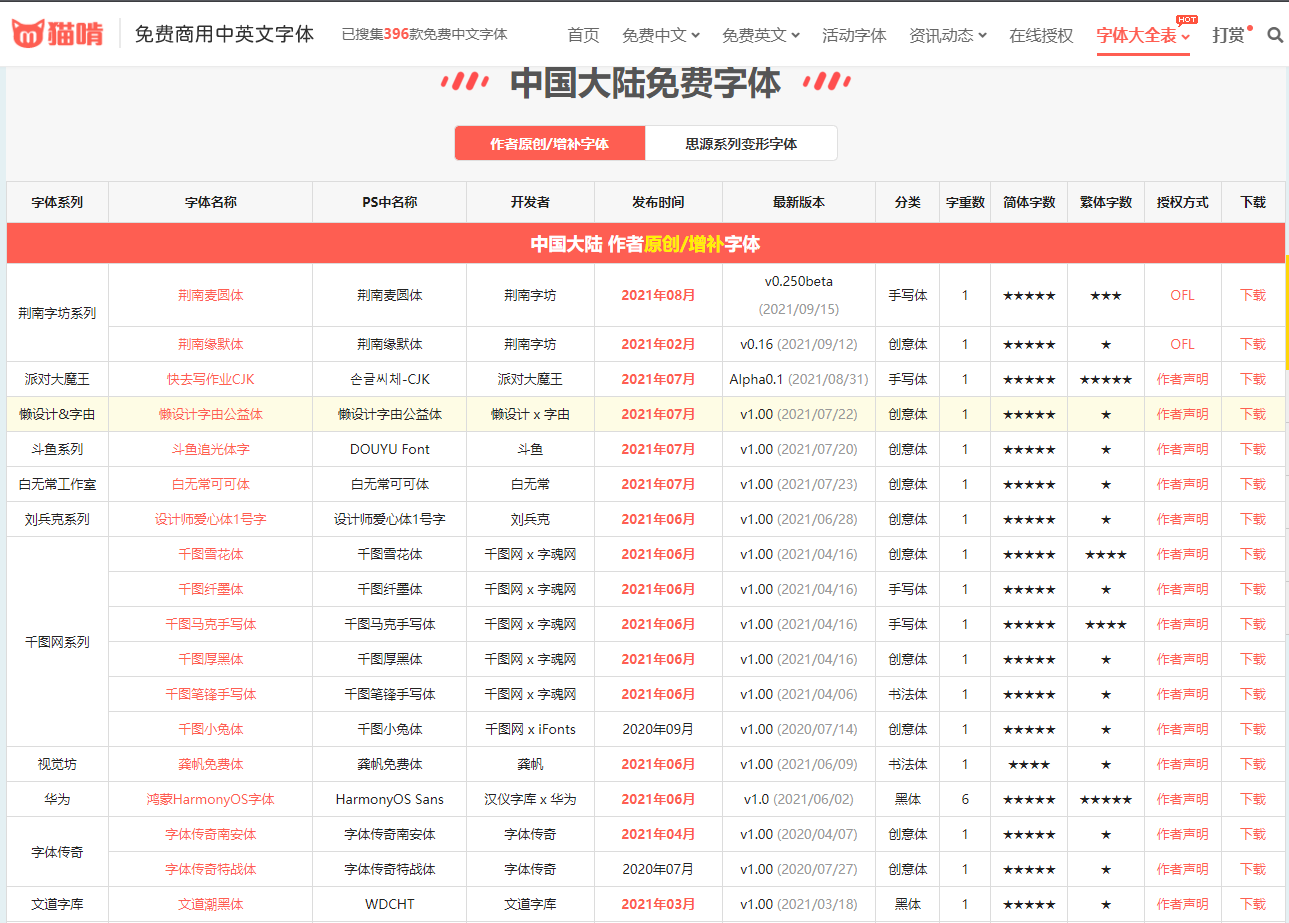The width and height of the screenshot is (1289, 923).
Task: Click the 打赏 link
Action: click(1228, 34)
